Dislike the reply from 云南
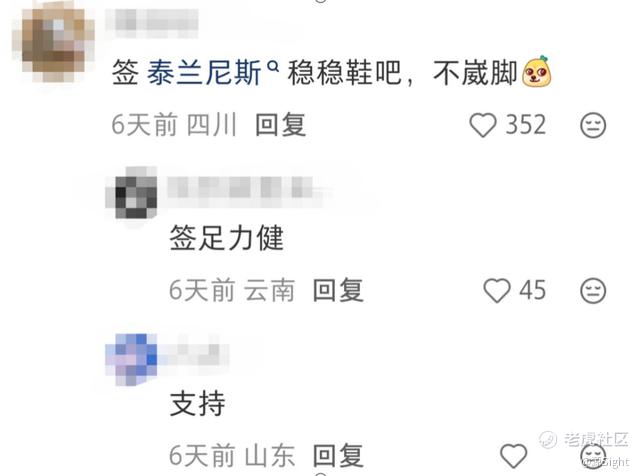This screenshot has width=640, height=476. coord(593,290)
